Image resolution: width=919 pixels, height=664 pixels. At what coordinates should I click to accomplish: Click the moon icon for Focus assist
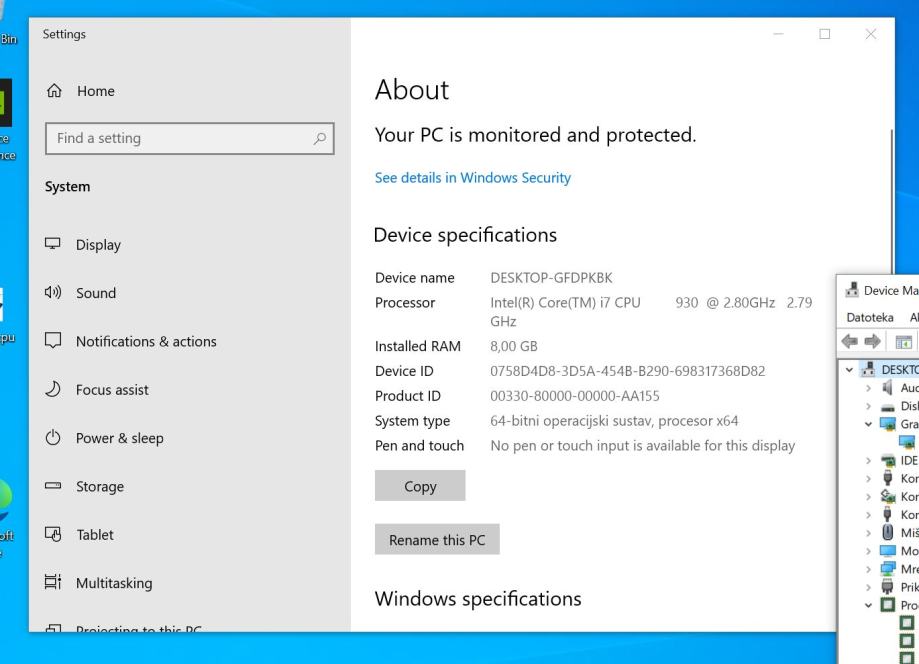54,390
